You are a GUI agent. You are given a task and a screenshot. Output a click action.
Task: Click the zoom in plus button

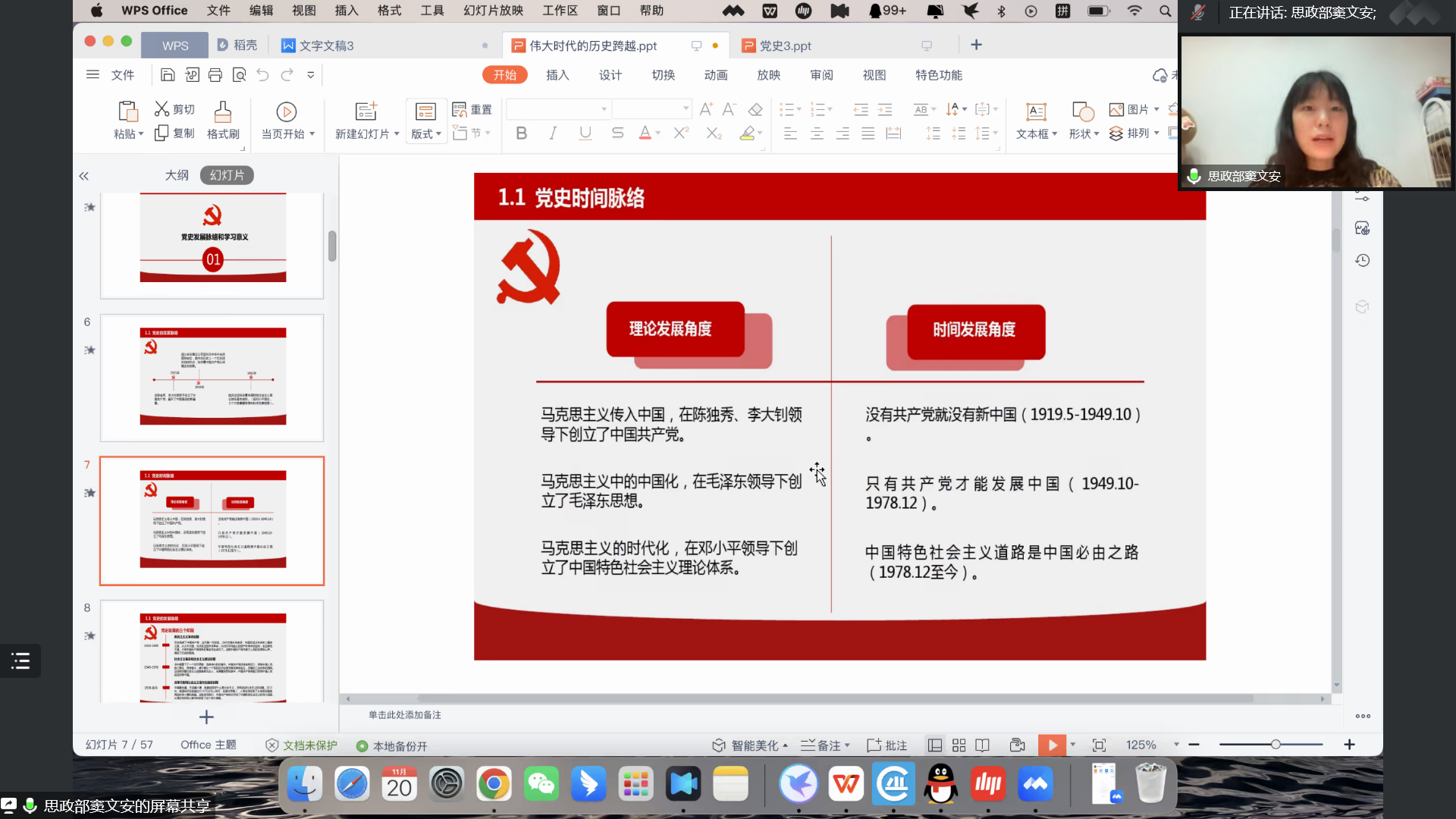1349,745
